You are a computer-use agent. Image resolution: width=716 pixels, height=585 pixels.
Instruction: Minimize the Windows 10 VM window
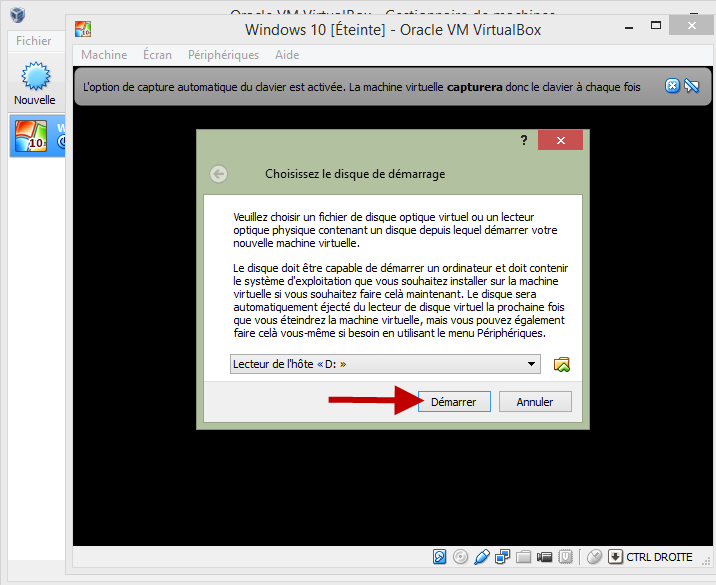(629, 27)
